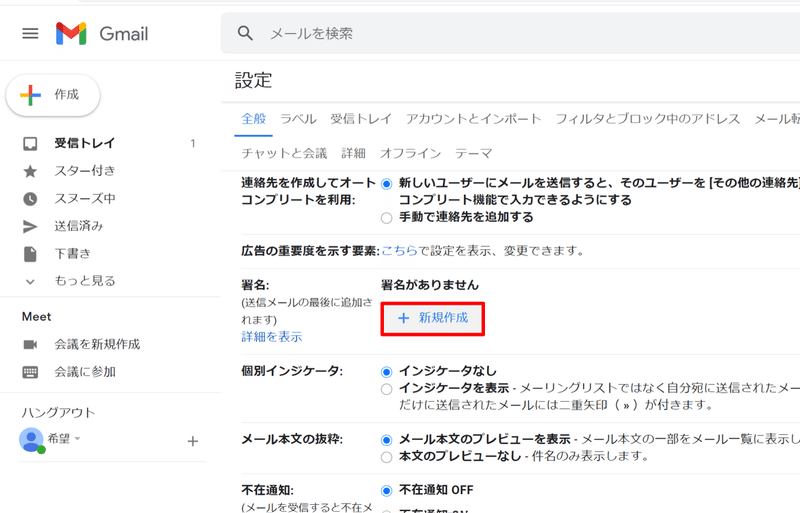Open the 下書き drafts folder
Screen dimensions: 800x513
tap(72, 254)
